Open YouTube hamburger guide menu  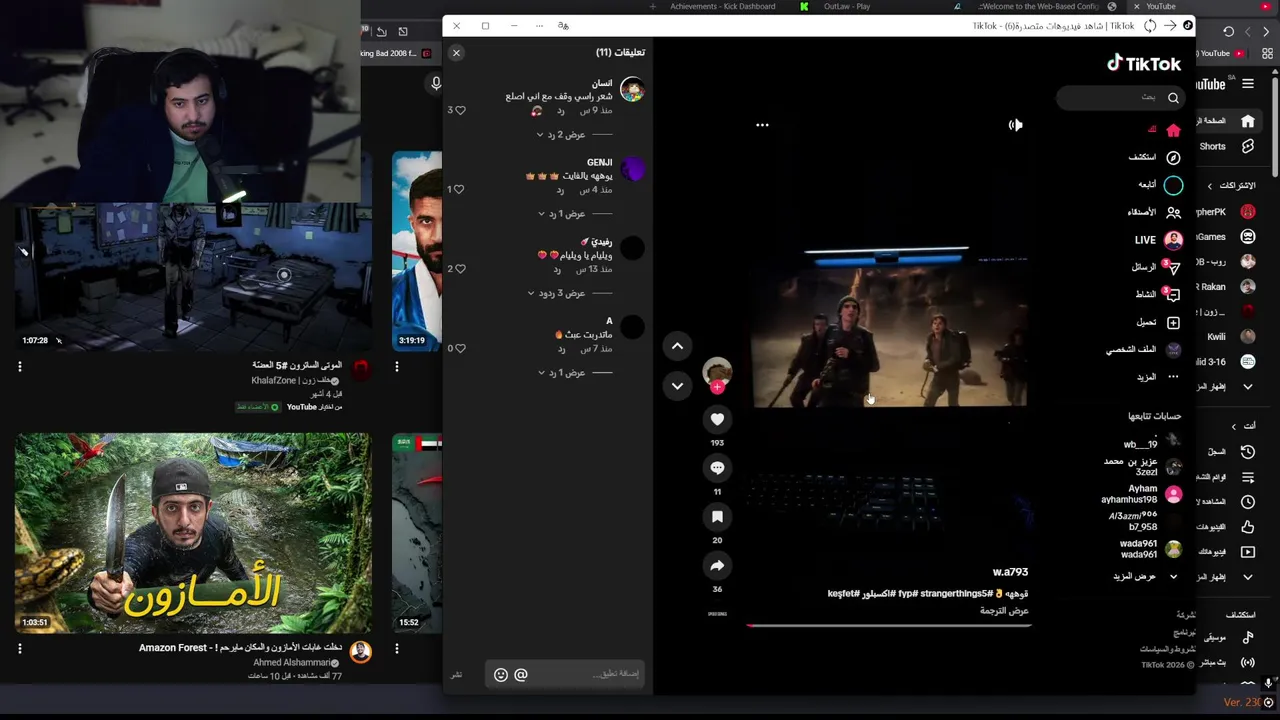1248,84
